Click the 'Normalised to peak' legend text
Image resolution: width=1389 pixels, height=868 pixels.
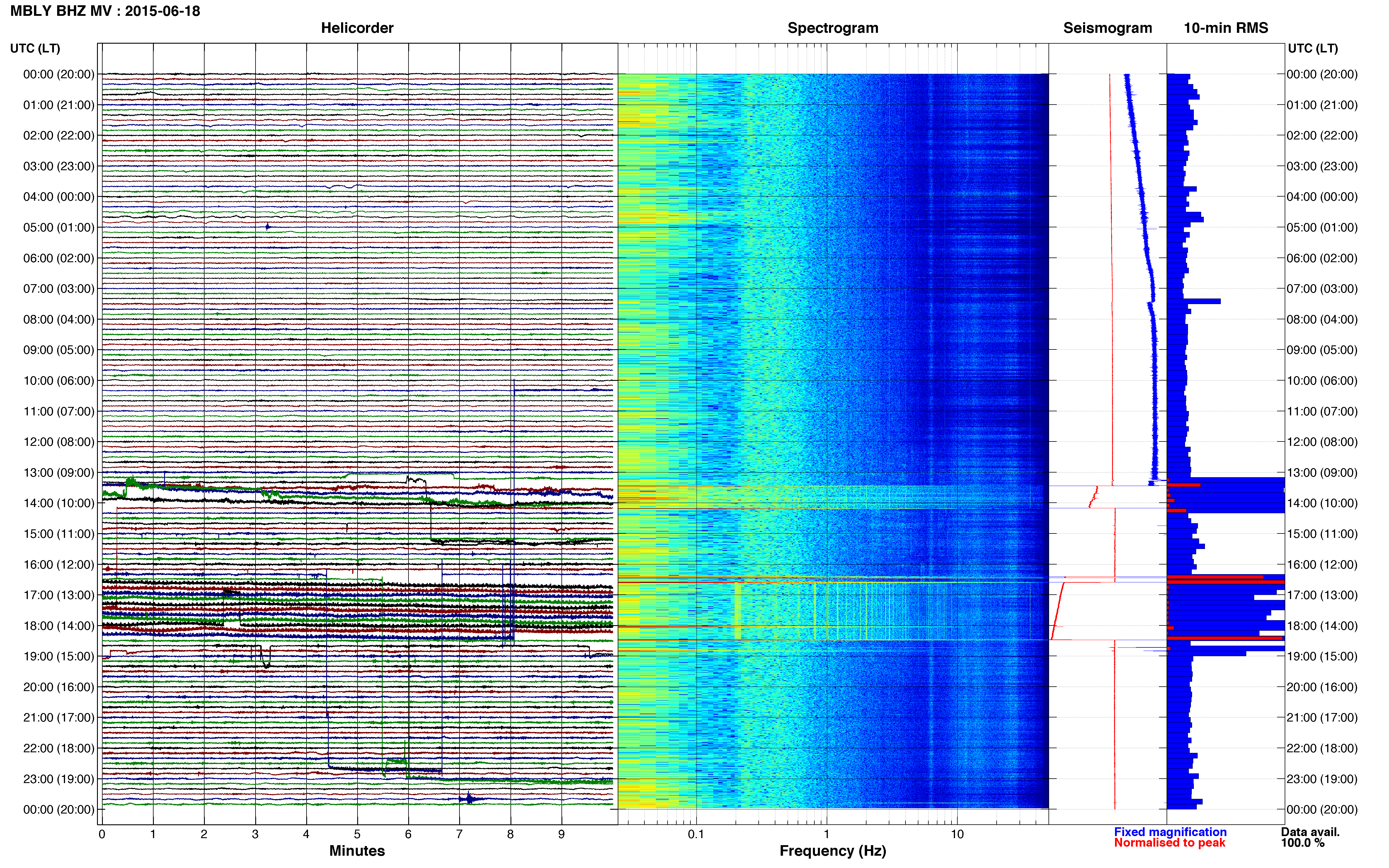pos(1170,843)
